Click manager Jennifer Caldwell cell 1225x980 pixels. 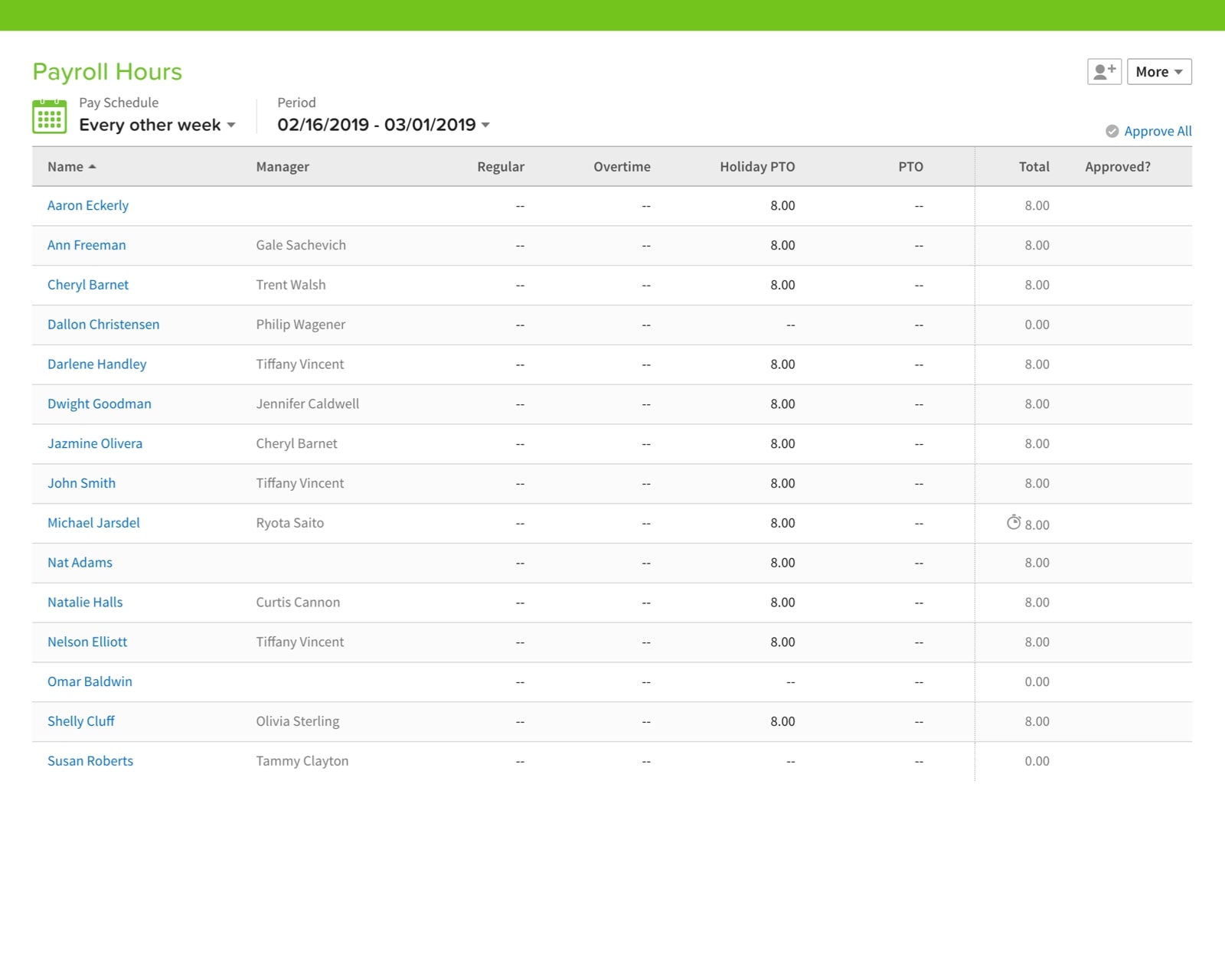tap(308, 404)
